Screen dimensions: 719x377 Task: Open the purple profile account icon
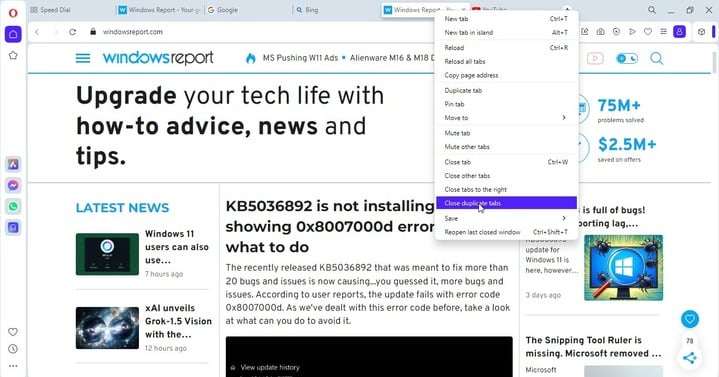679,32
